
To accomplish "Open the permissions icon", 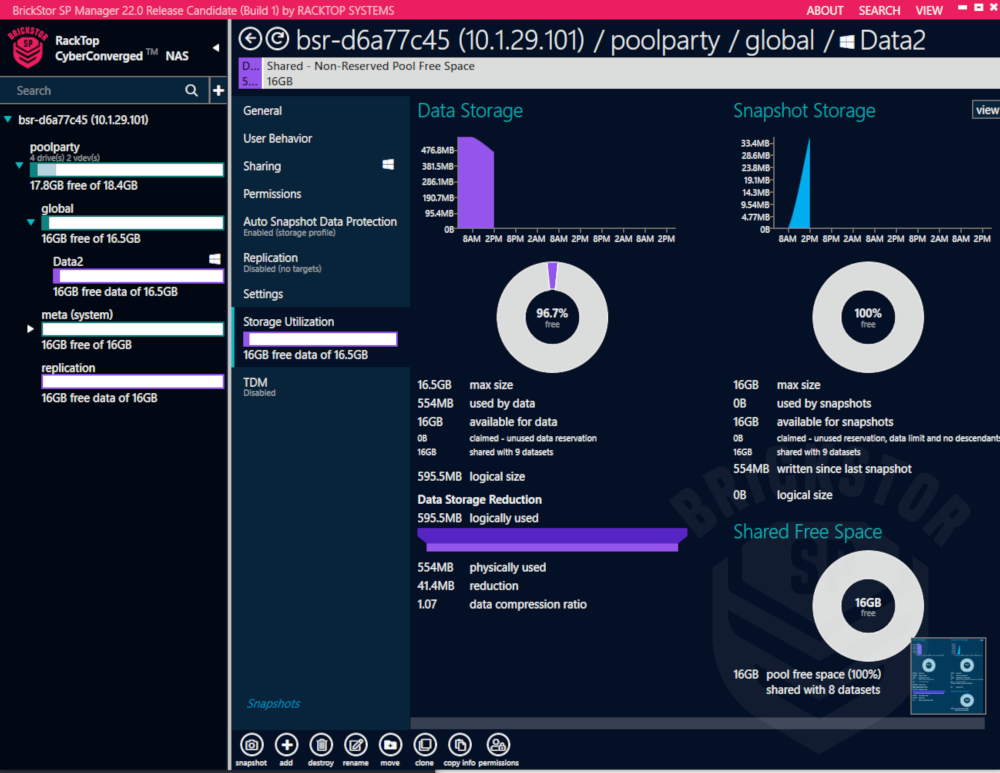I will pyautogui.click(x=496, y=746).
